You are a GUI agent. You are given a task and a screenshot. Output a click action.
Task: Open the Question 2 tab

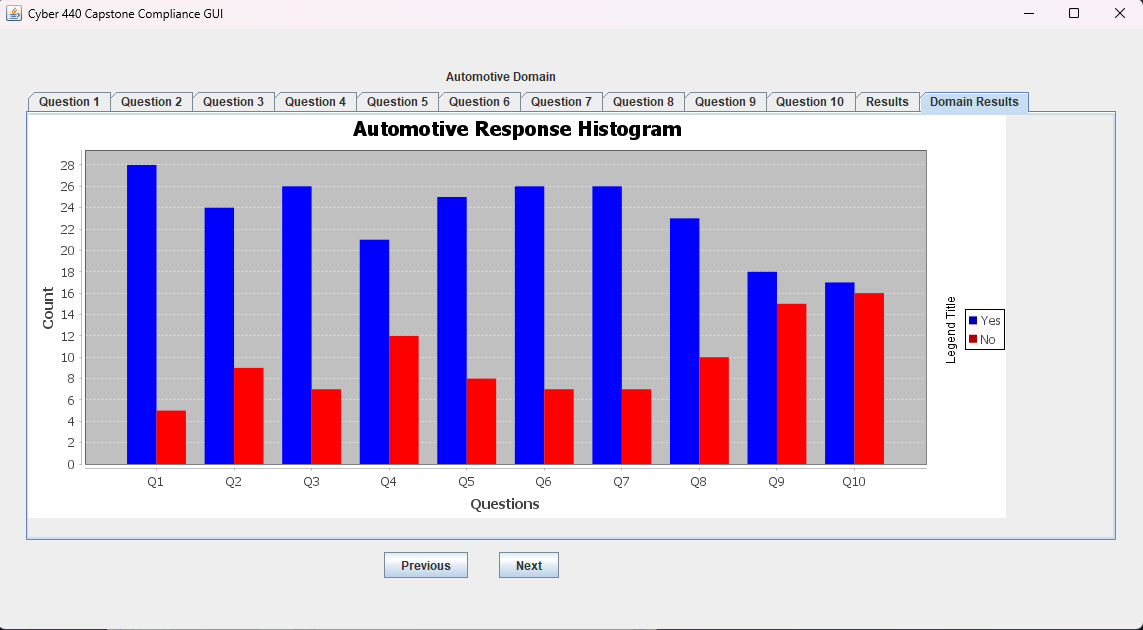tap(151, 102)
